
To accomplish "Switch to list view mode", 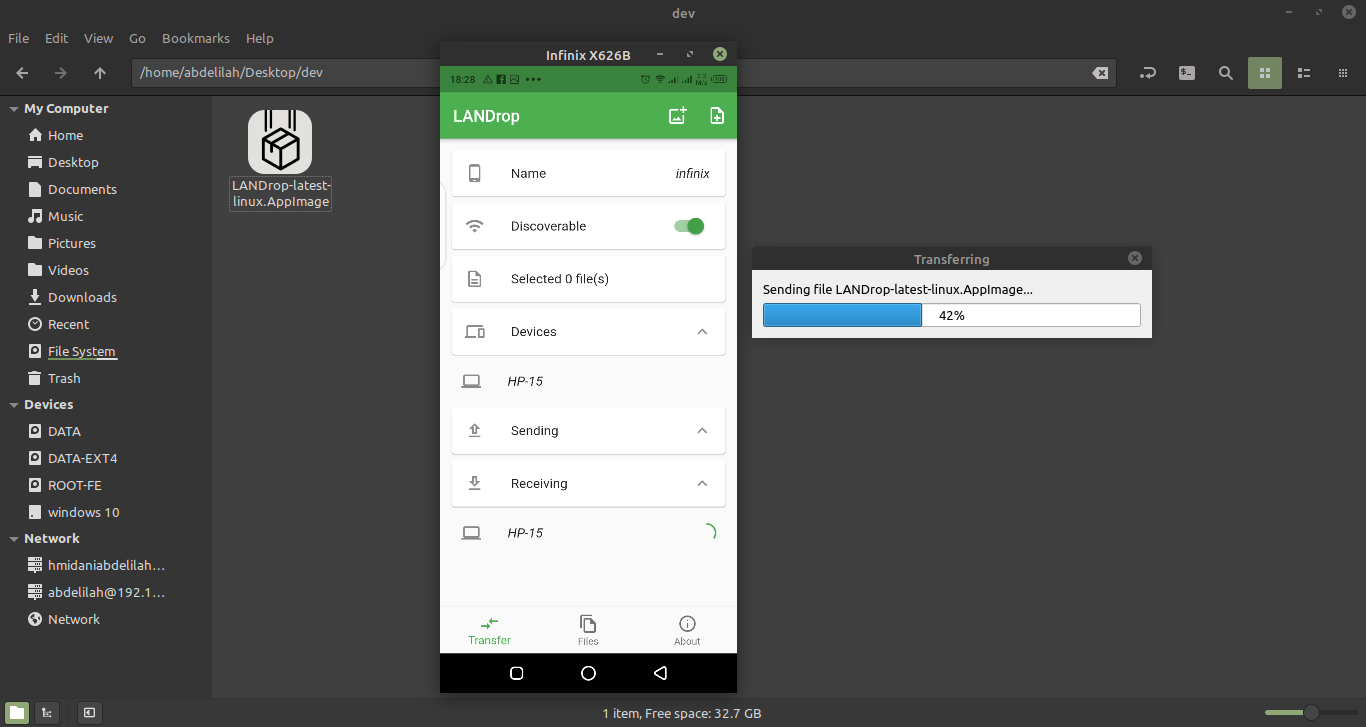I will pos(1303,73).
